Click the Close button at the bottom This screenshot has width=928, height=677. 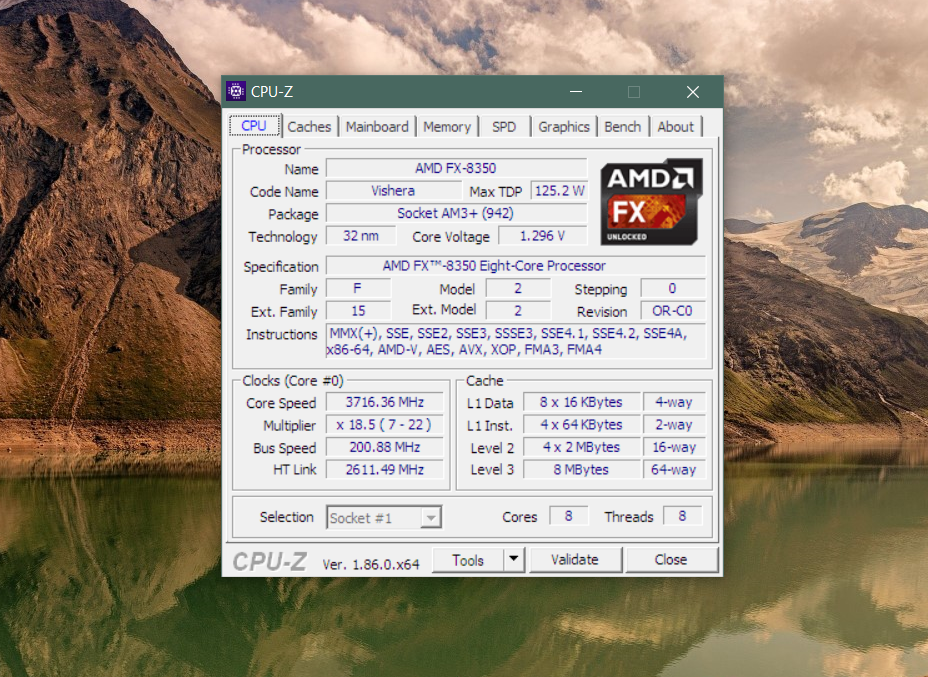point(671,560)
